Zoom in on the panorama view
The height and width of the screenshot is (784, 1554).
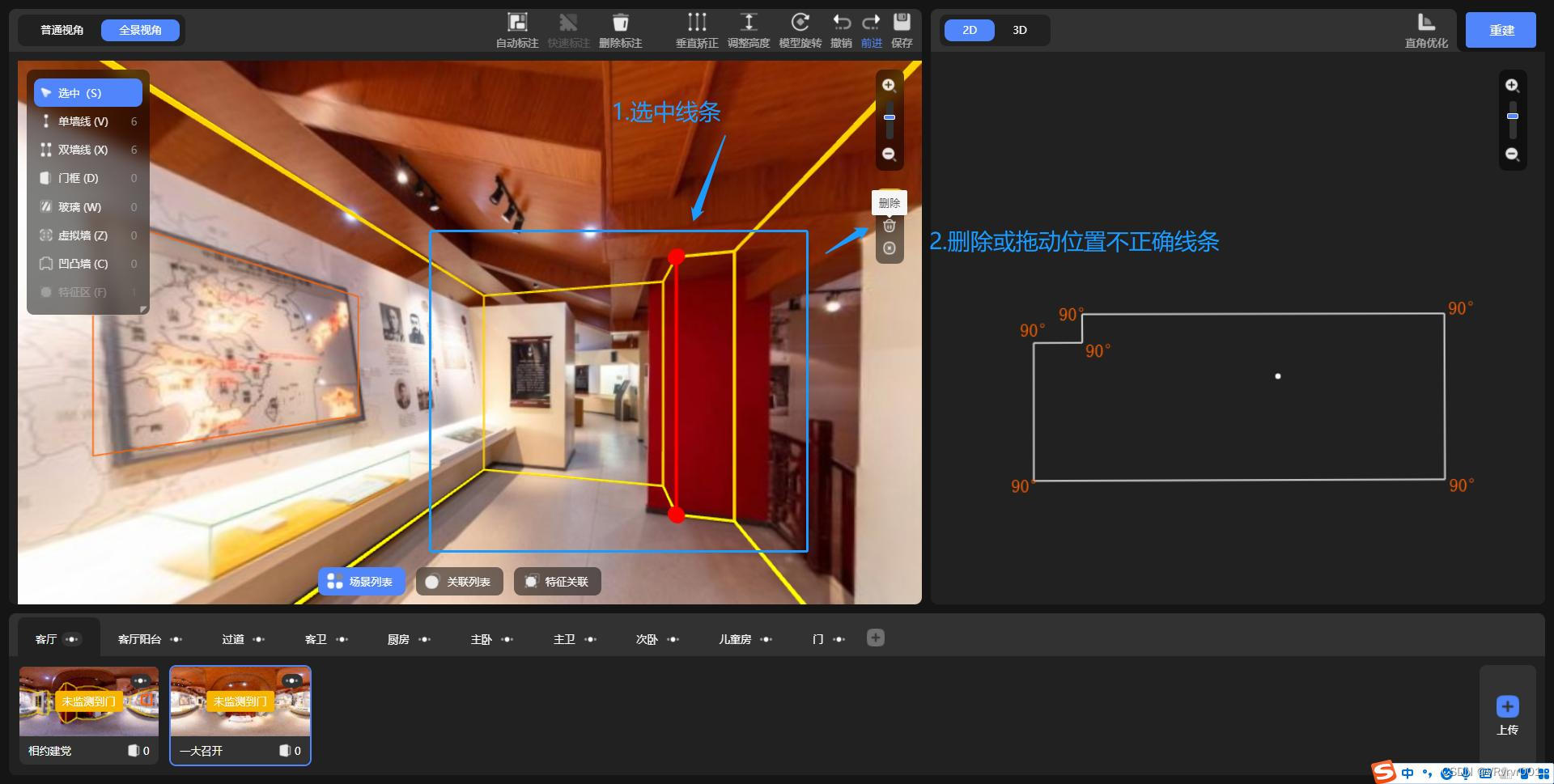point(889,85)
